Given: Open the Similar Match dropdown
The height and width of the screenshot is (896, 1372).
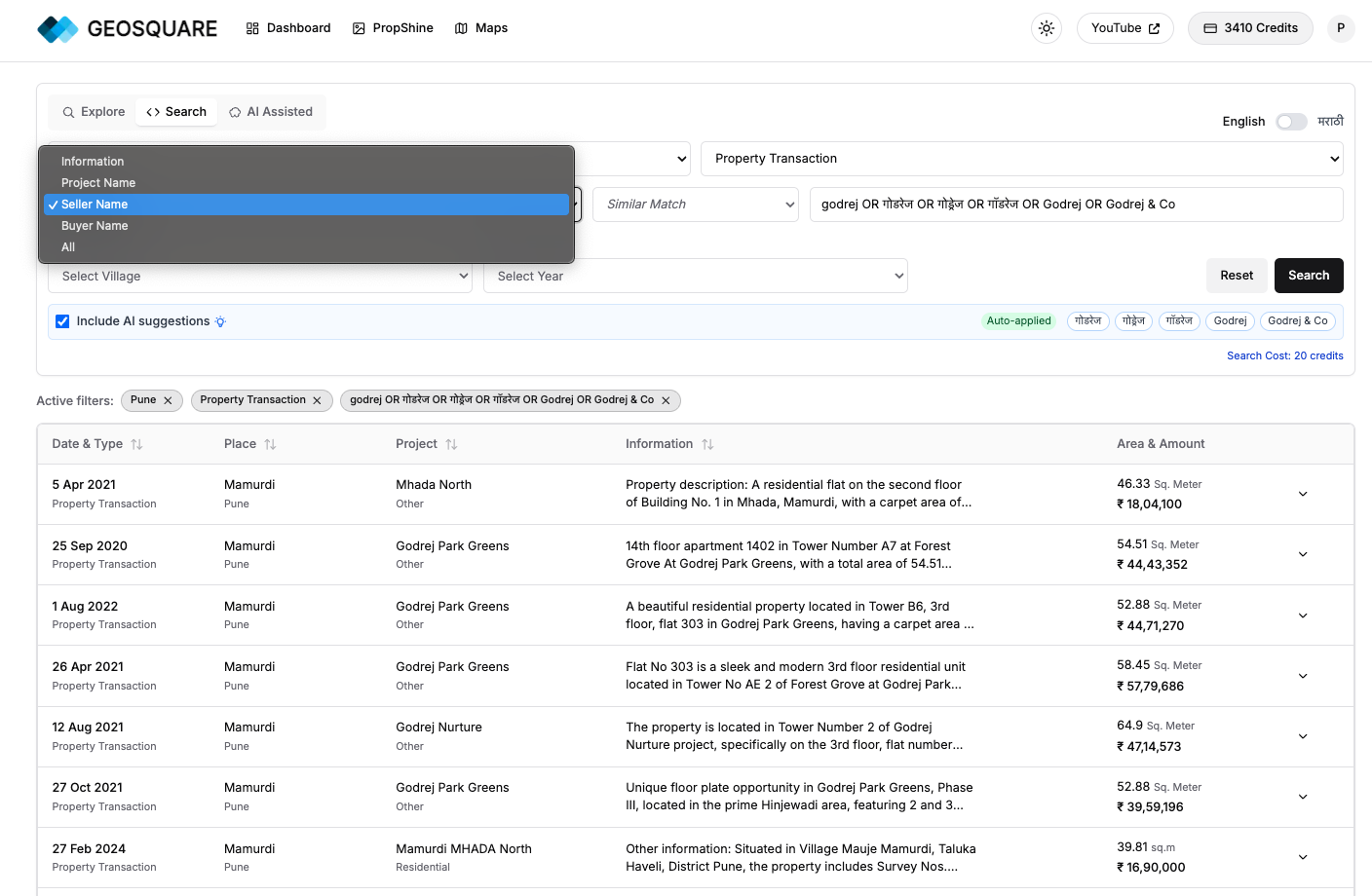Looking at the screenshot, I should 696,205.
